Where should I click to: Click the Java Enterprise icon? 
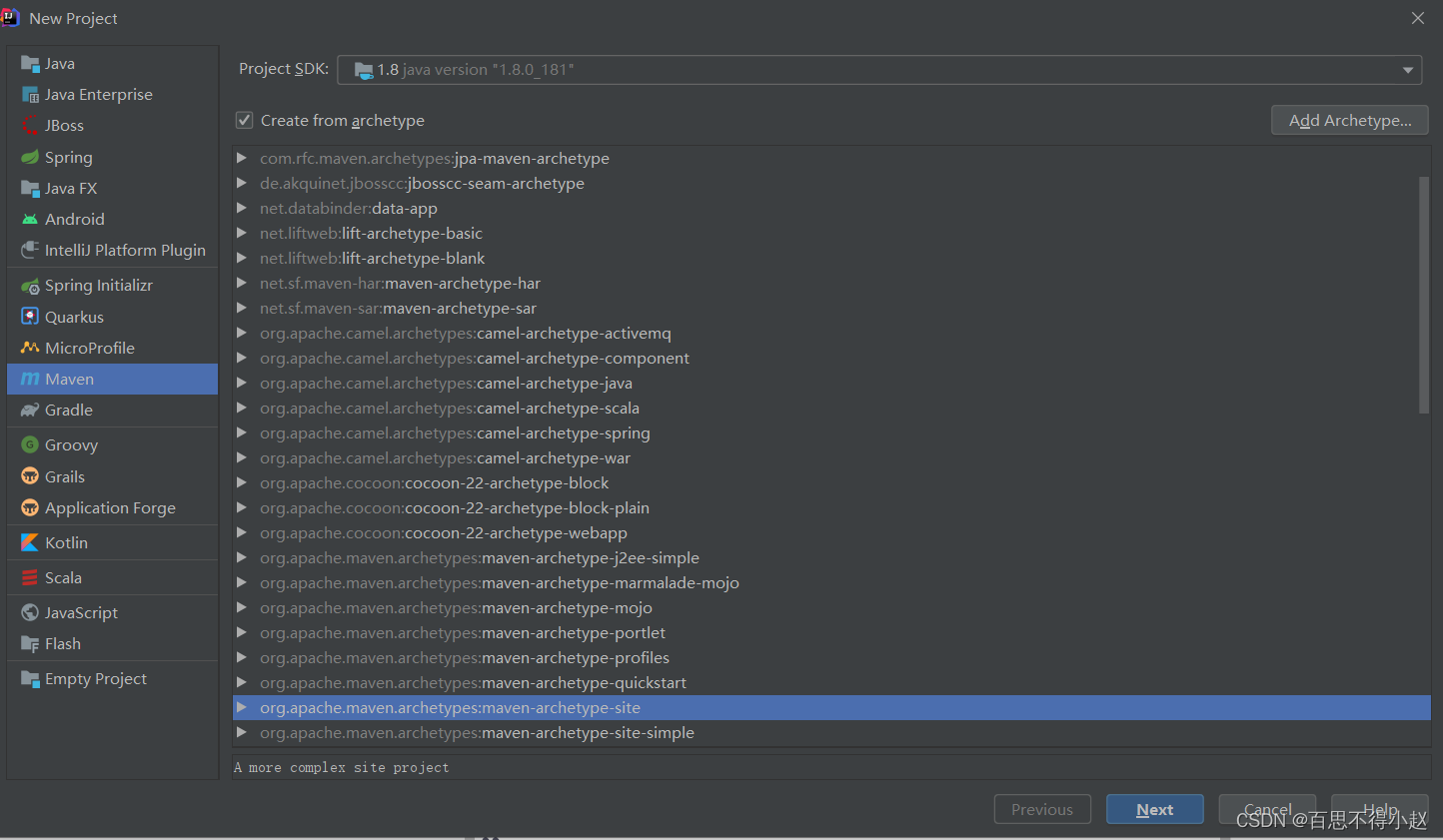point(30,95)
